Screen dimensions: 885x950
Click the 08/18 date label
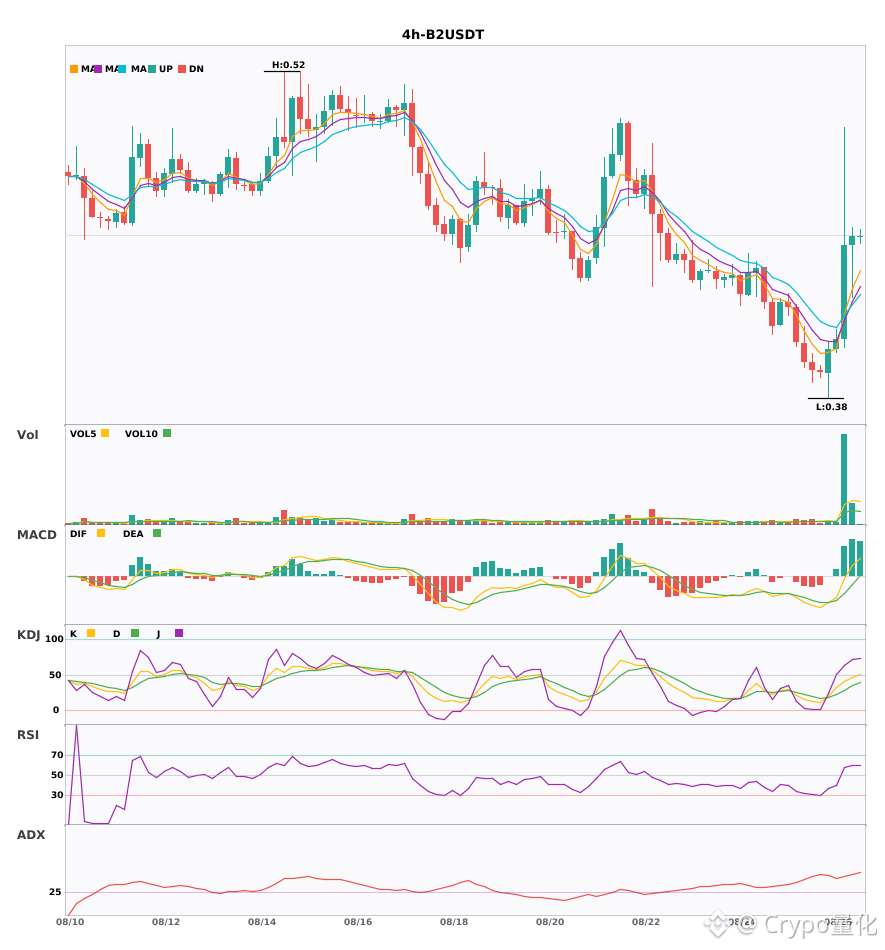(x=454, y=922)
